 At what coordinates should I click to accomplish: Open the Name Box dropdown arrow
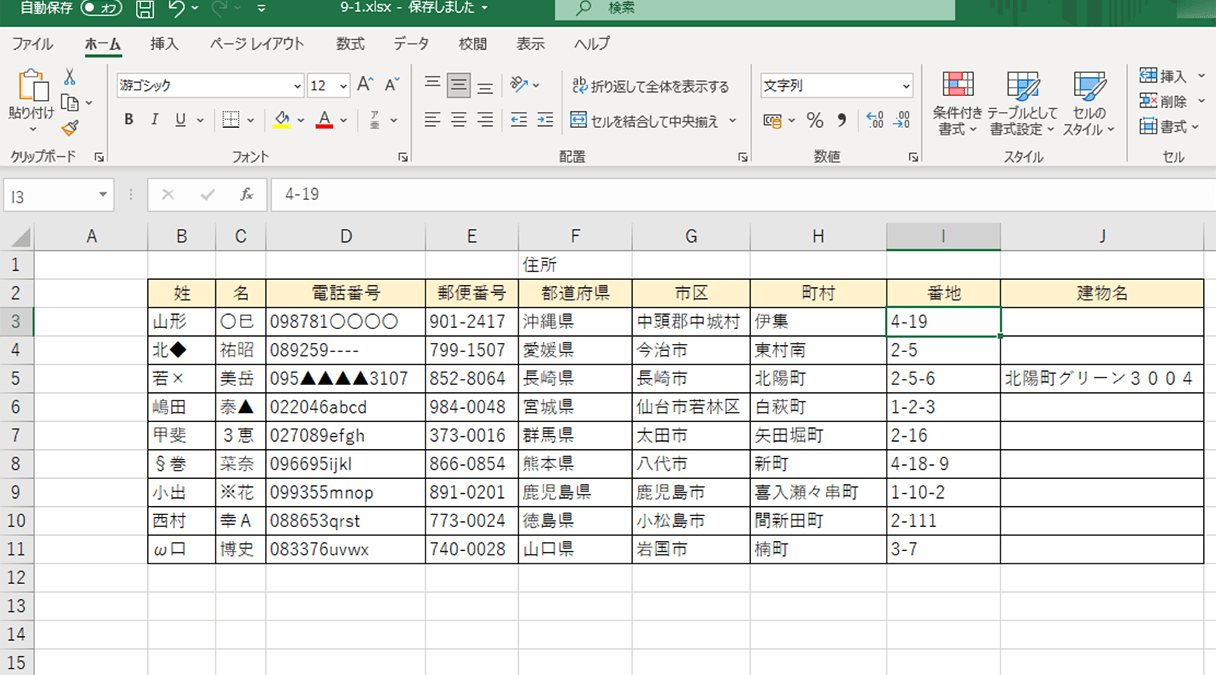point(103,195)
